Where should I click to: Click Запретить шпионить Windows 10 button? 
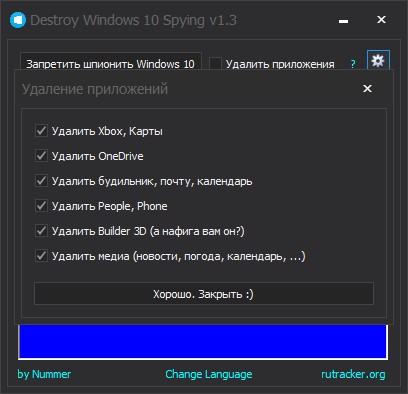111,61
